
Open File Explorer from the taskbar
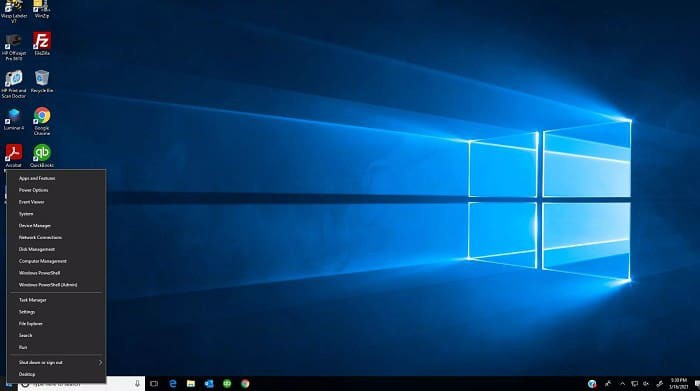click(x=191, y=383)
